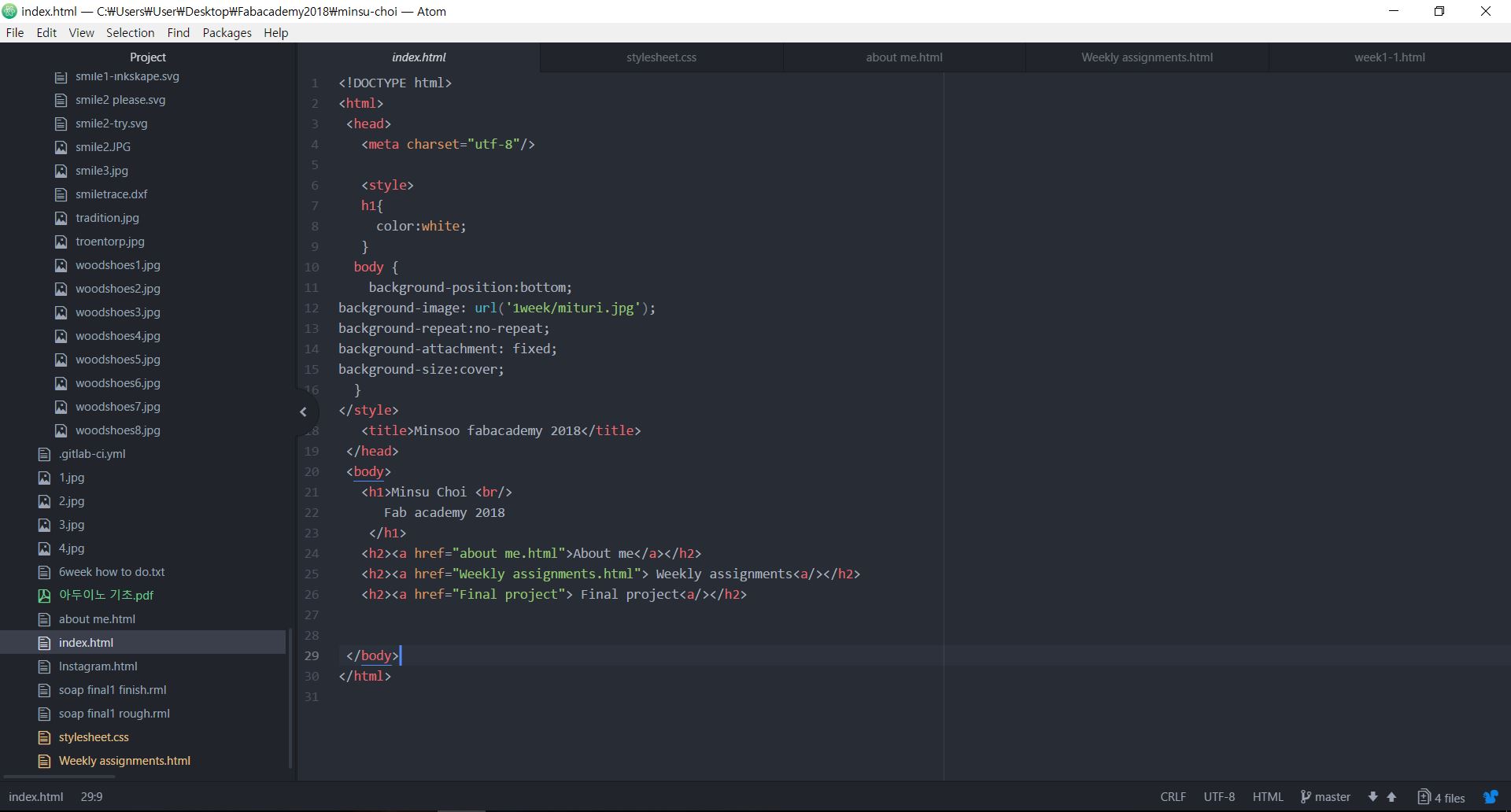1511x812 pixels.
Task: Click line number 24 in gutter
Action: pyautogui.click(x=312, y=553)
